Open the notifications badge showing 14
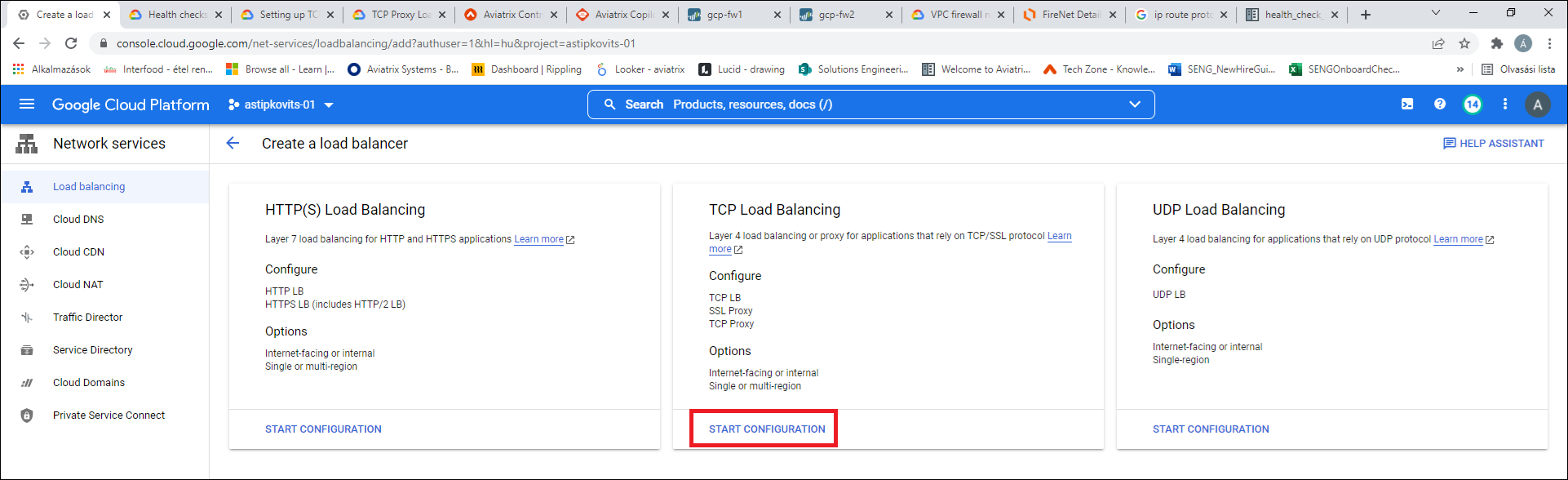This screenshot has height=480, width=1568. coord(1473,104)
